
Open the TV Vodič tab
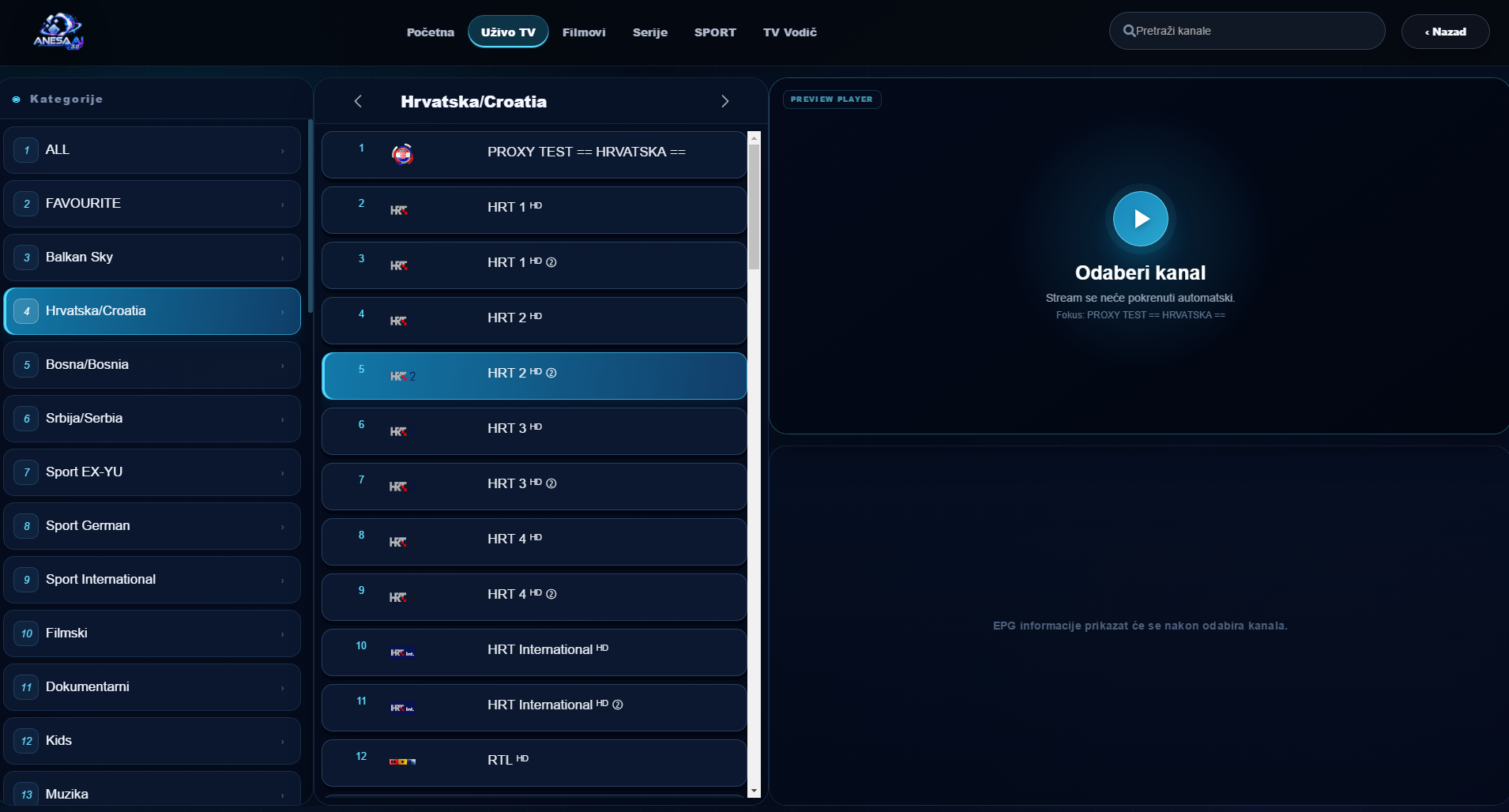point(790,32)
